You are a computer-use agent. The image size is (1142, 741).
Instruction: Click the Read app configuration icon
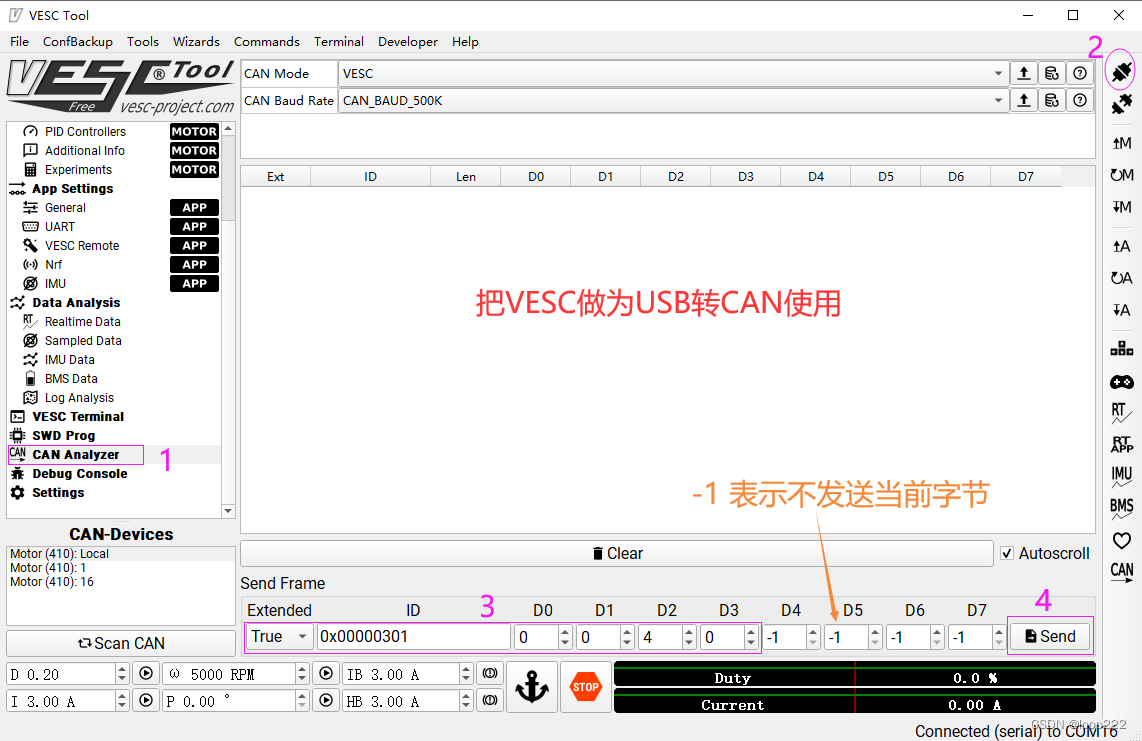(x=1122, y=246)
